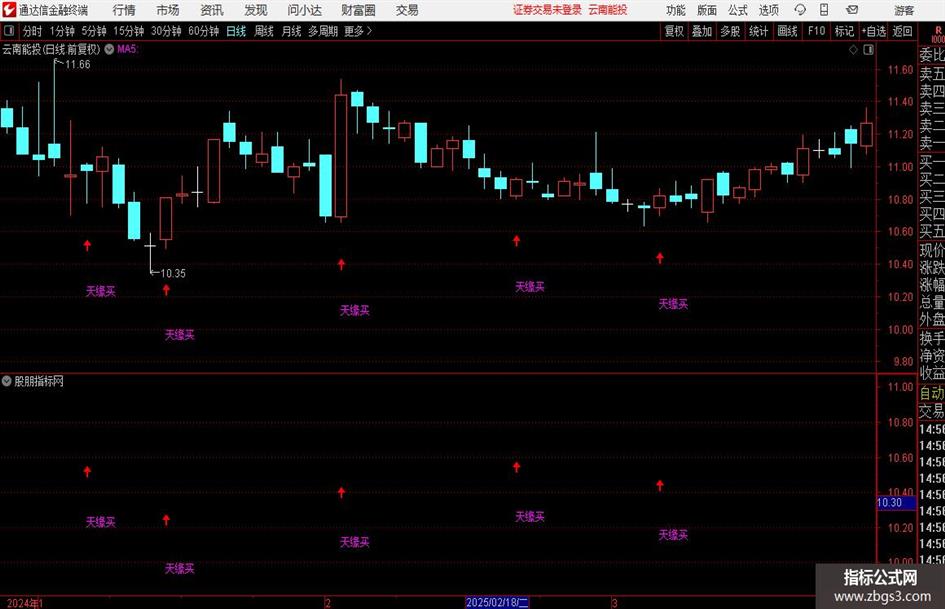Click the 2025/02/18/二 date marker
The width and height of the screenshot is (945, 609).
[x=497, y=602]
